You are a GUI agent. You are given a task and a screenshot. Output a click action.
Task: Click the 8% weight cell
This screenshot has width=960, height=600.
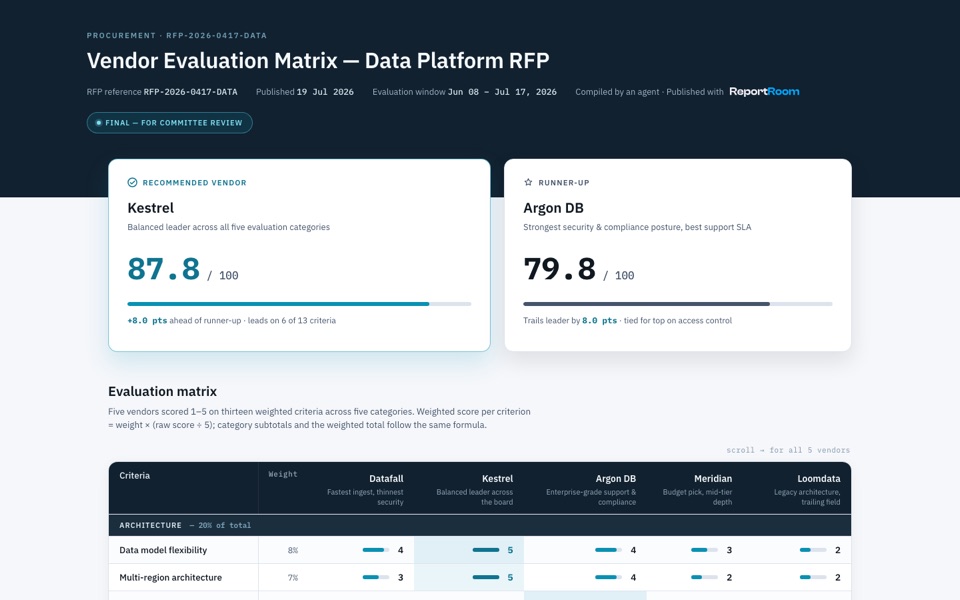pyautogui.click(x=293, y=550)
